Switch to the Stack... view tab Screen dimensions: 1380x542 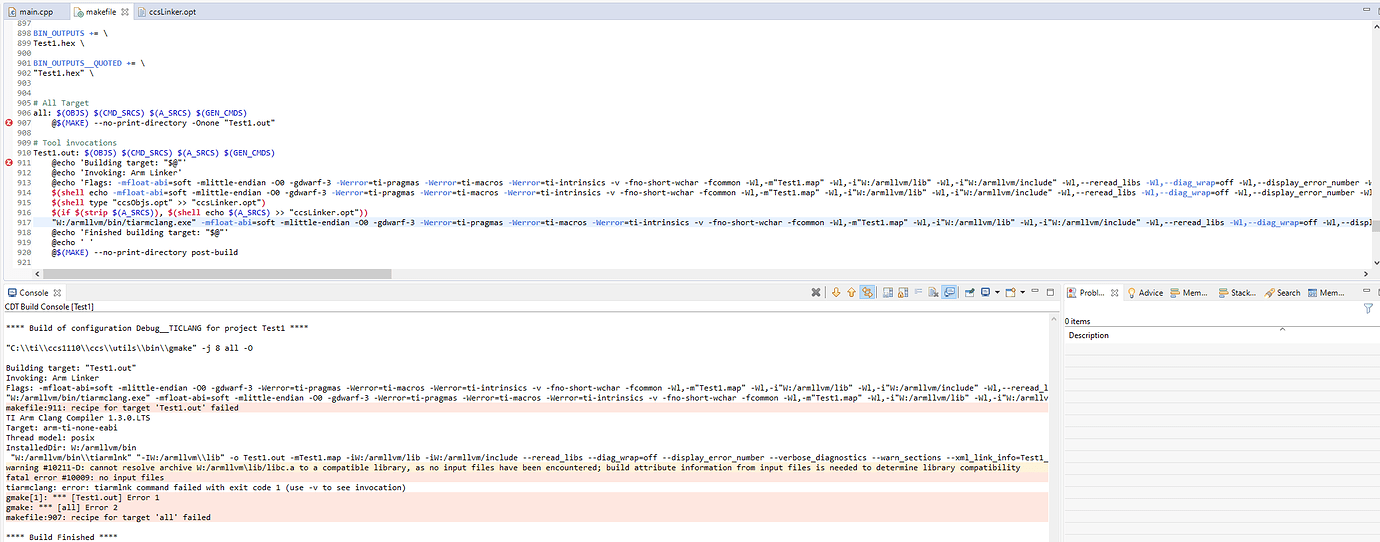coord(1236,293)
